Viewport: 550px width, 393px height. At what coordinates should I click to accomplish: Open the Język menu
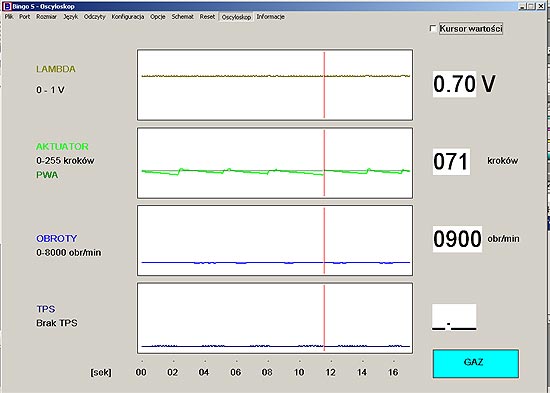71,17
